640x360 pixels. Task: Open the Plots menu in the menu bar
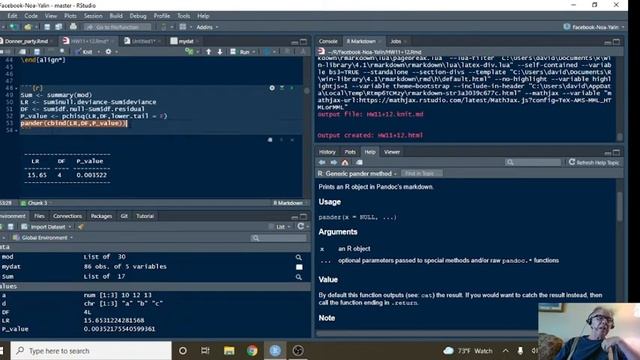pos(70,16)
